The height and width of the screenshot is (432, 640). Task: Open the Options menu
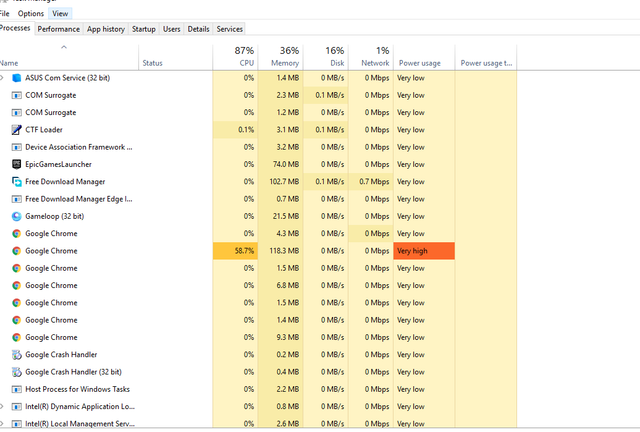(x=31, y=13)
